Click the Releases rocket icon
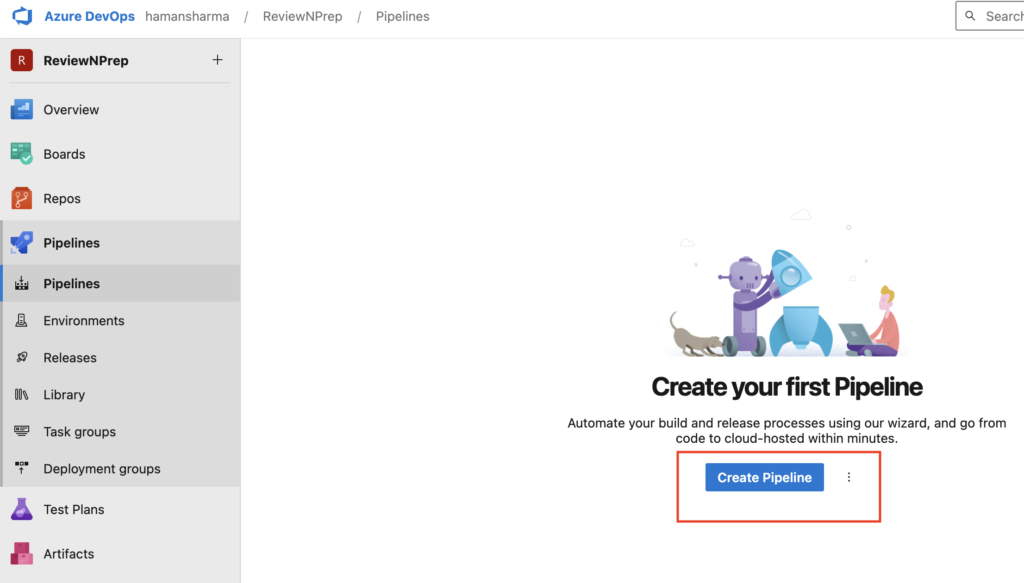The image size is (1024, 583). [22, 357]
